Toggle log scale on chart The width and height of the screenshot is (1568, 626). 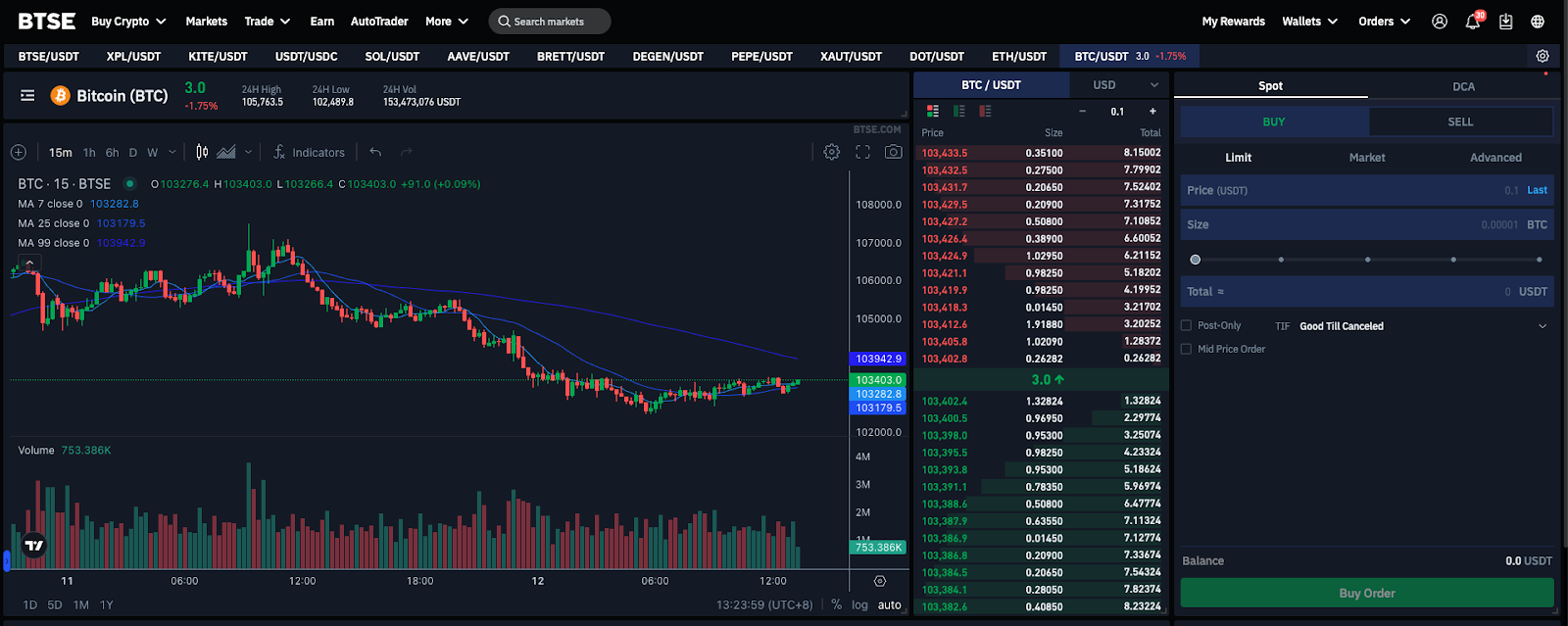point(859,604)
